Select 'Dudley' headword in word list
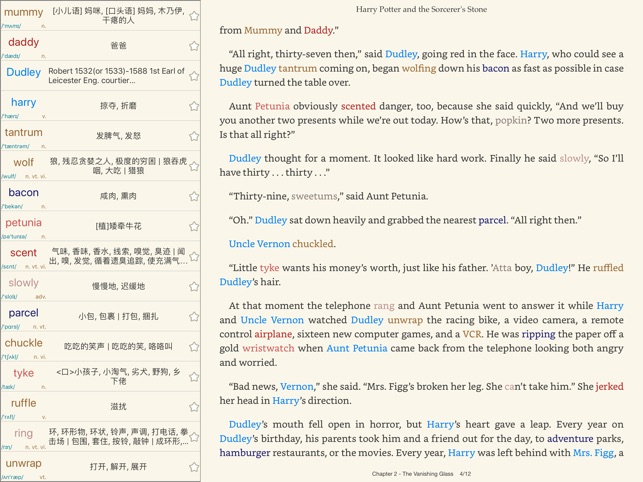 (23, 72)
